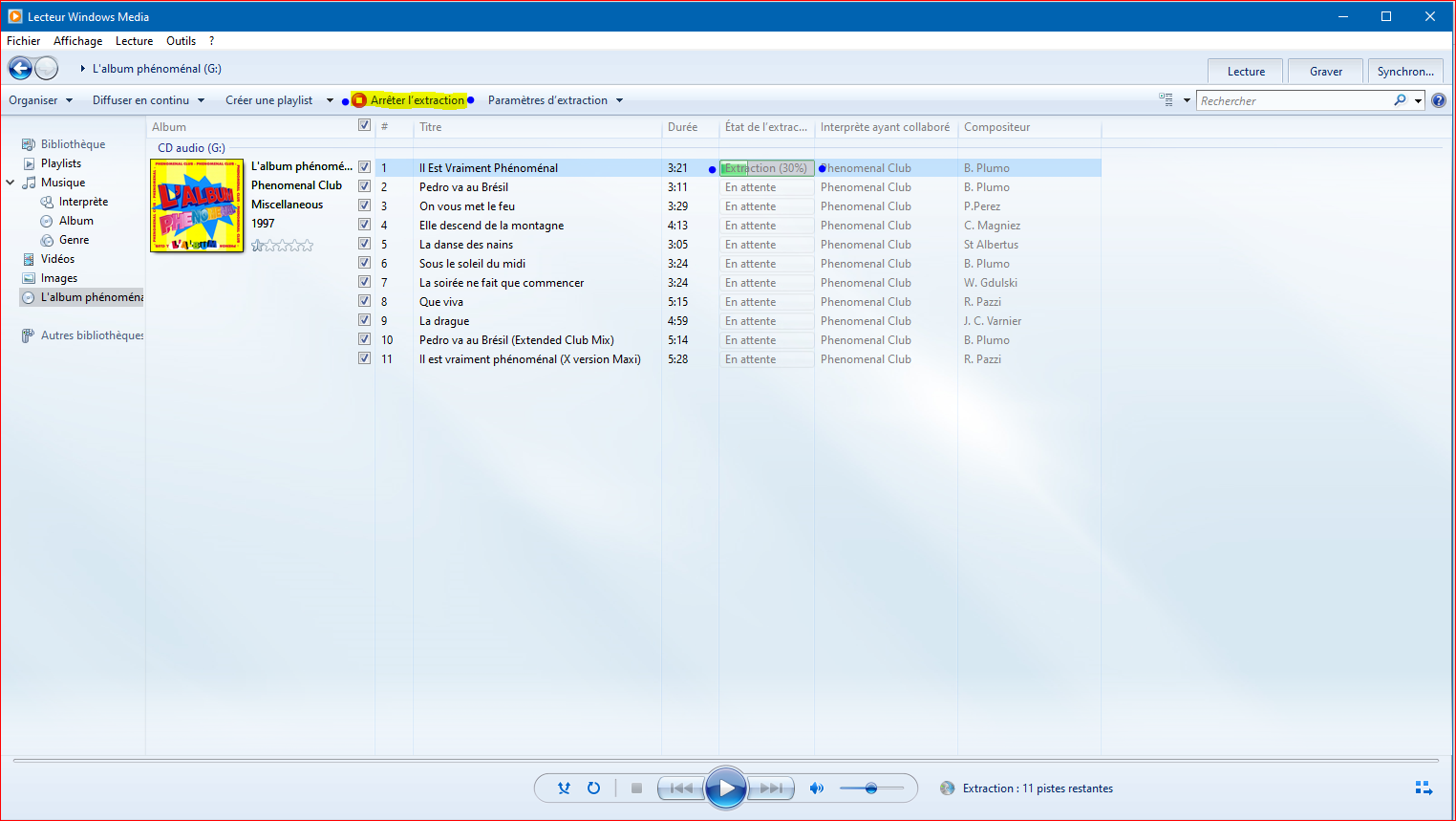Open the Organiser dropdown
This screenshot has width=1456, height=821.
point(41,100)
